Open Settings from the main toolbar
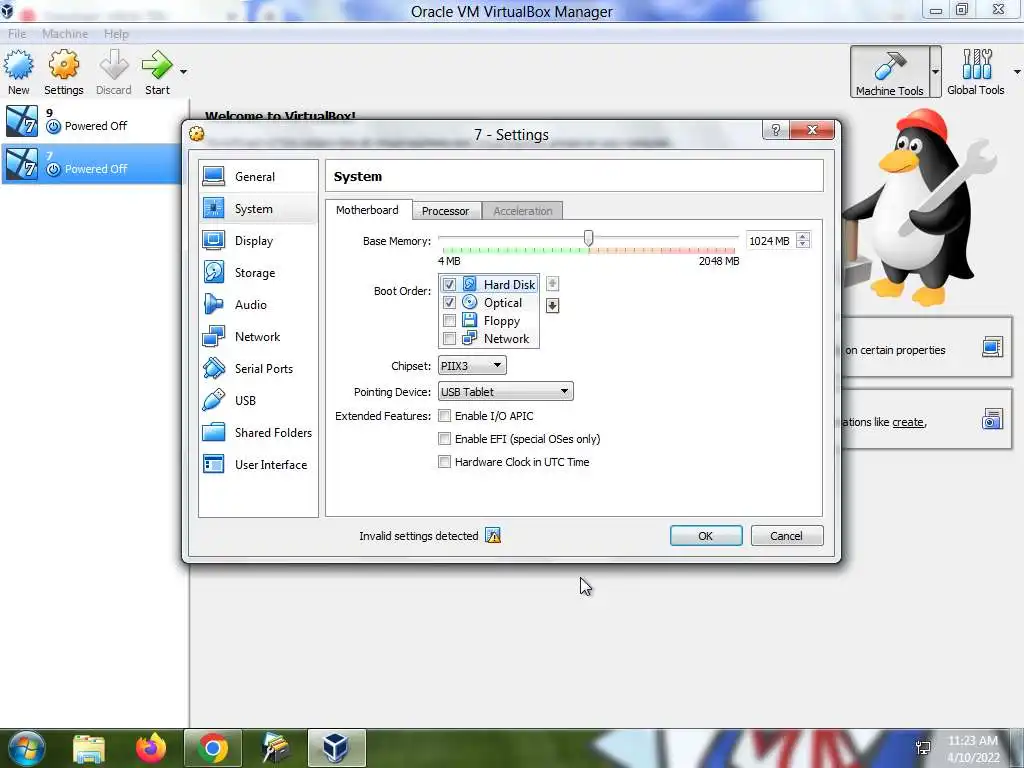The width and height of the screenshot is (1024, 768). (x=63, y=72)
